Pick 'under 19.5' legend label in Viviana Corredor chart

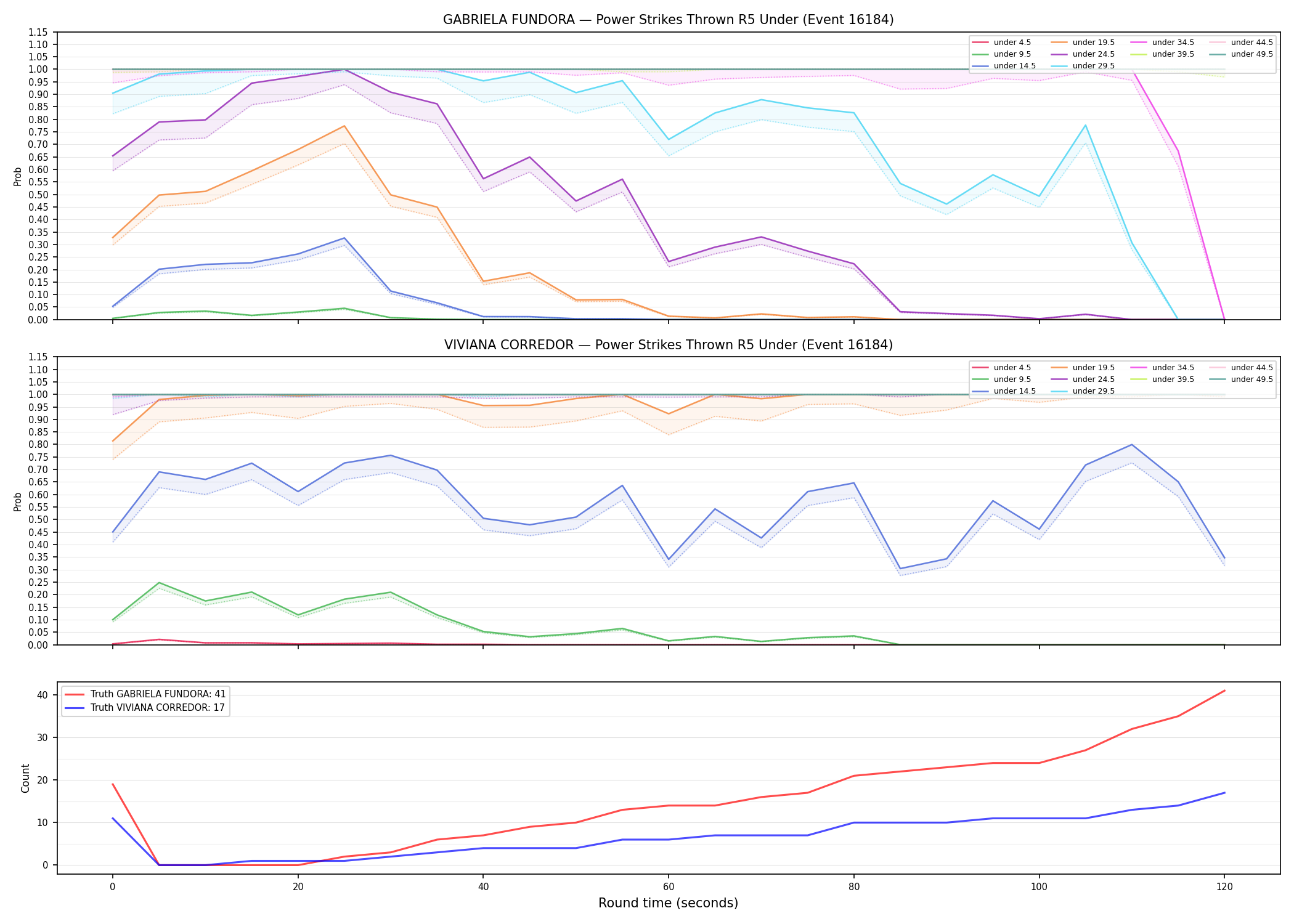[x=1093, y=368]
